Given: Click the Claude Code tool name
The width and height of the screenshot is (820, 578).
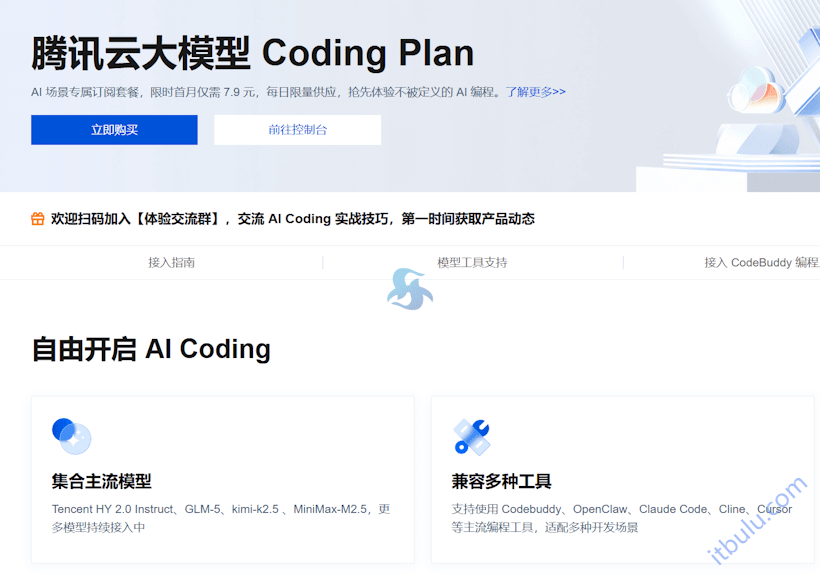Looking at the screenshot, I should [x=672, y=508].
